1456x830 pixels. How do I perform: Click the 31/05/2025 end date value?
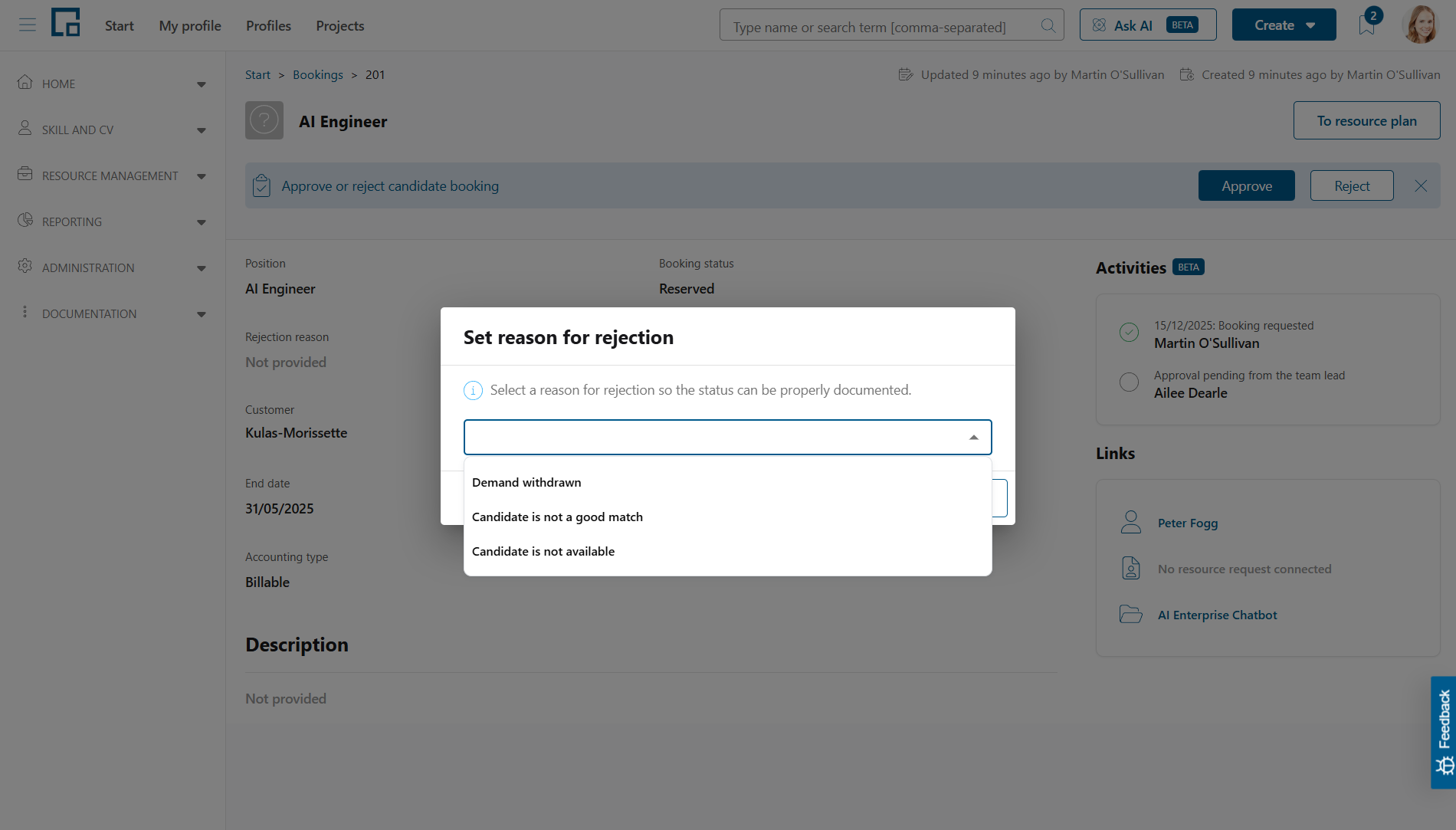coord(279,508)
